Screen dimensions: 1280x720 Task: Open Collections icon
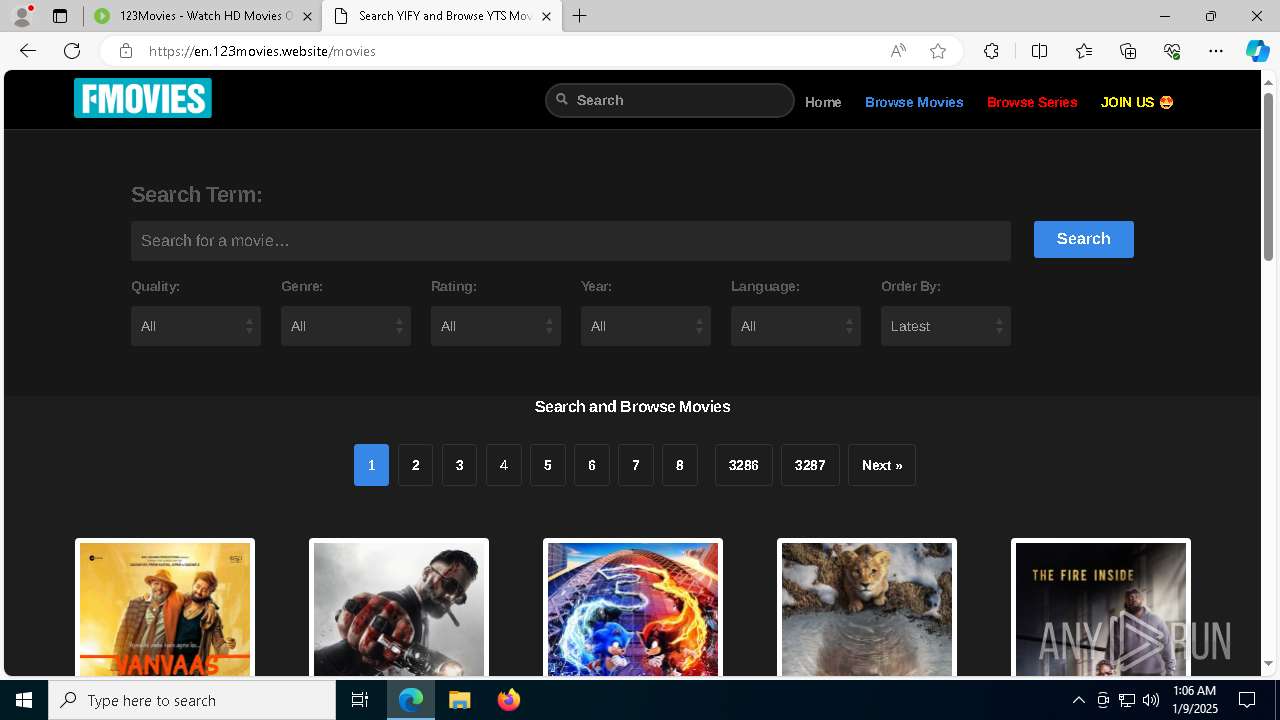point(1128,51)
